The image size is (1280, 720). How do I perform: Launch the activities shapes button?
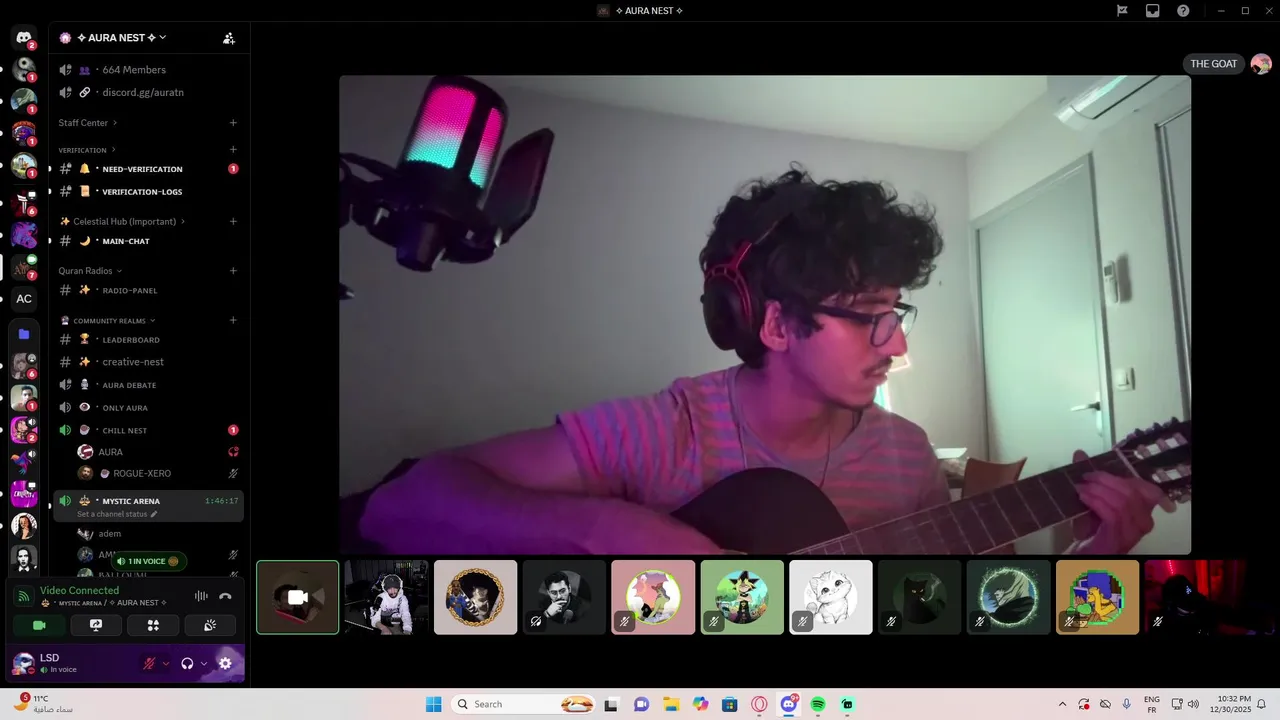153,625
